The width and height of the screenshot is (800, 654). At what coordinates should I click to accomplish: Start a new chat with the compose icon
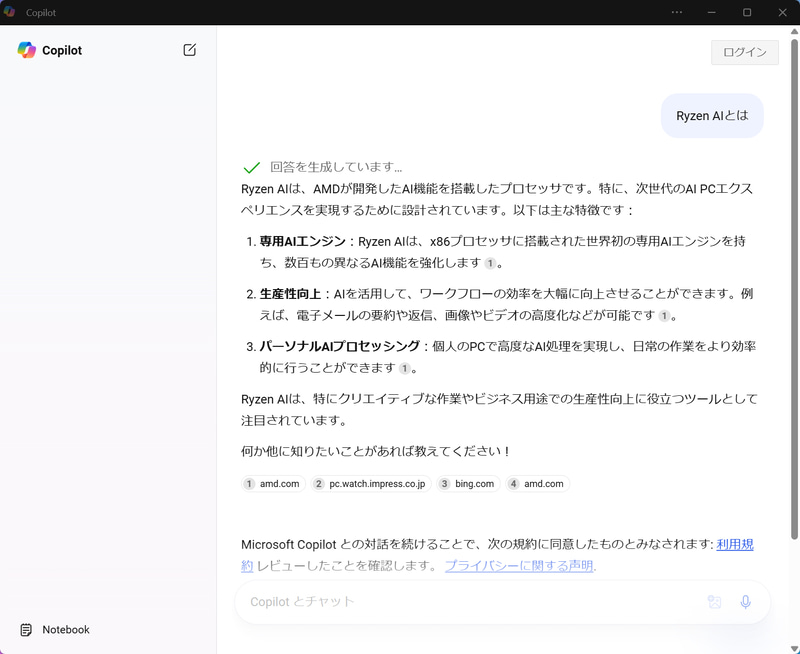coord(189,49)
